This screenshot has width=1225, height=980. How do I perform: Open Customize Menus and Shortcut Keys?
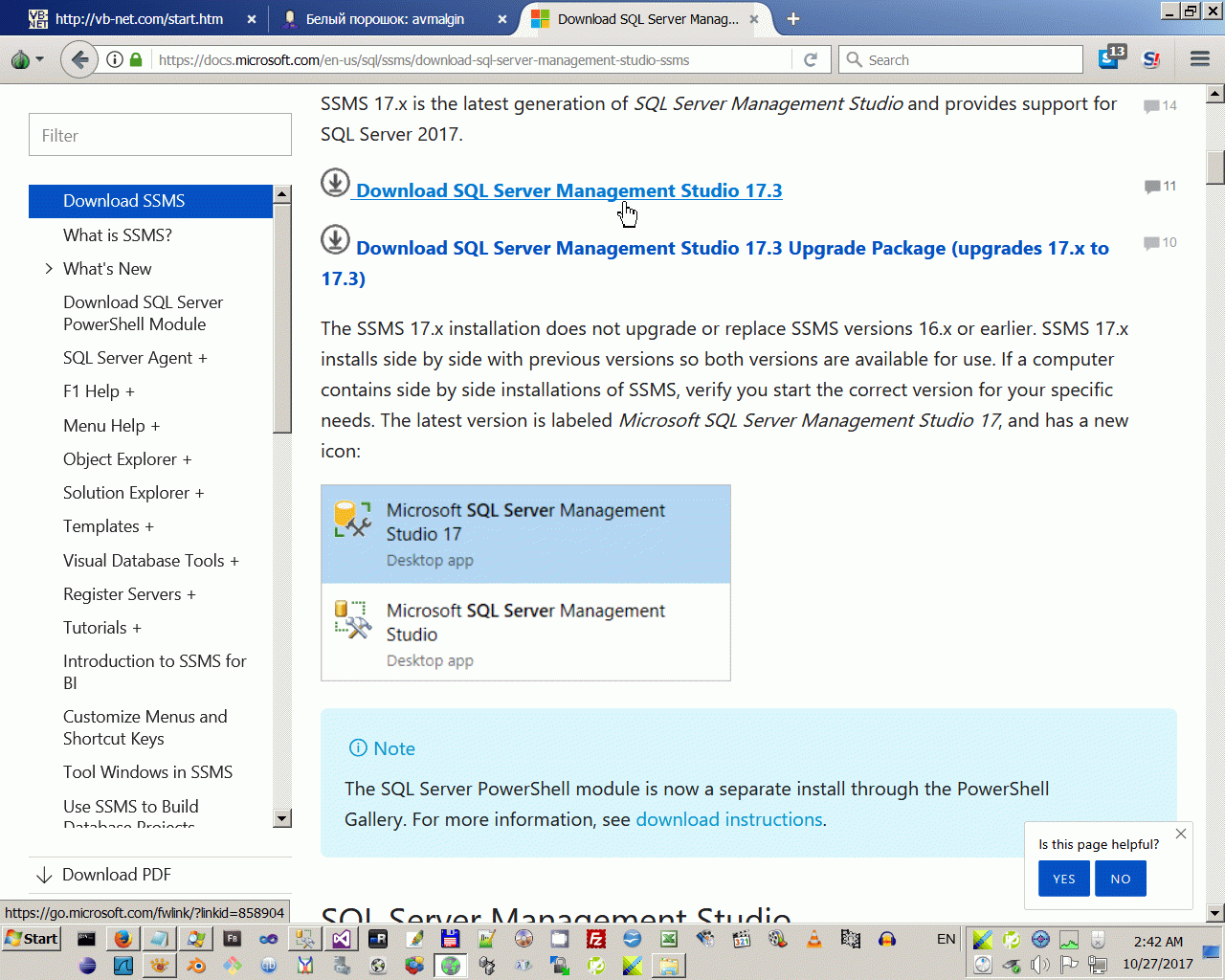point(145,727)
